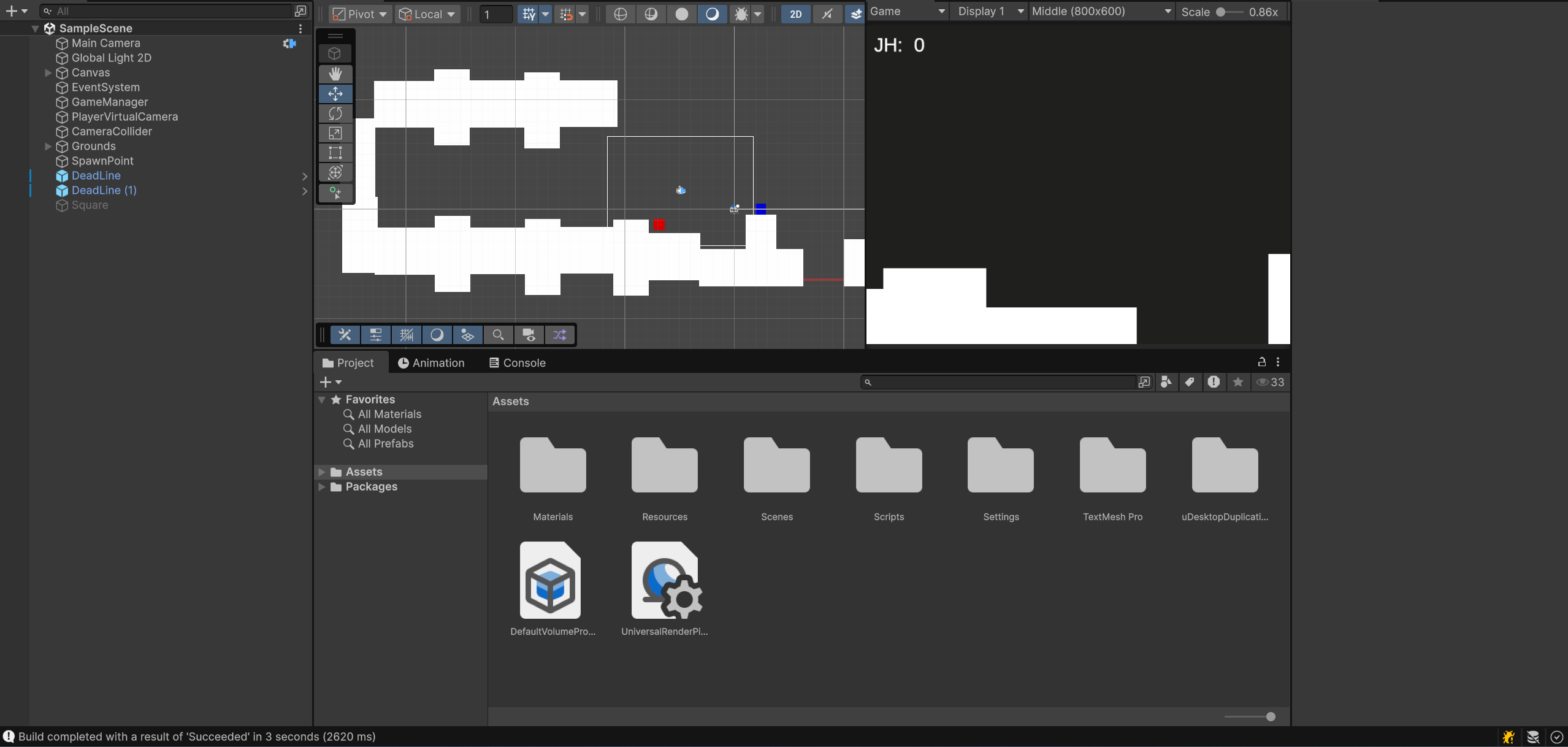
Task: Expand the Grounds object in hierarchy
Action: [48, 146]
